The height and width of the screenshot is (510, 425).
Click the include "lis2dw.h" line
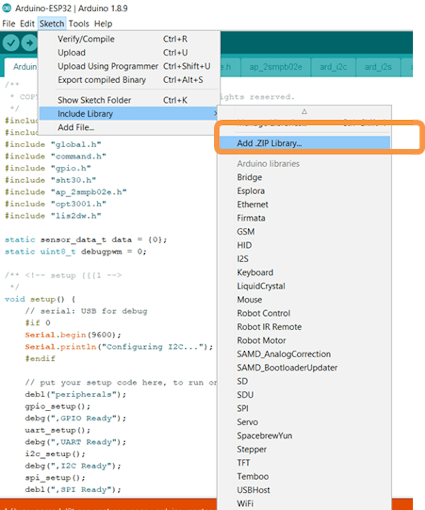pyautogui.click(x=53, y=216)
